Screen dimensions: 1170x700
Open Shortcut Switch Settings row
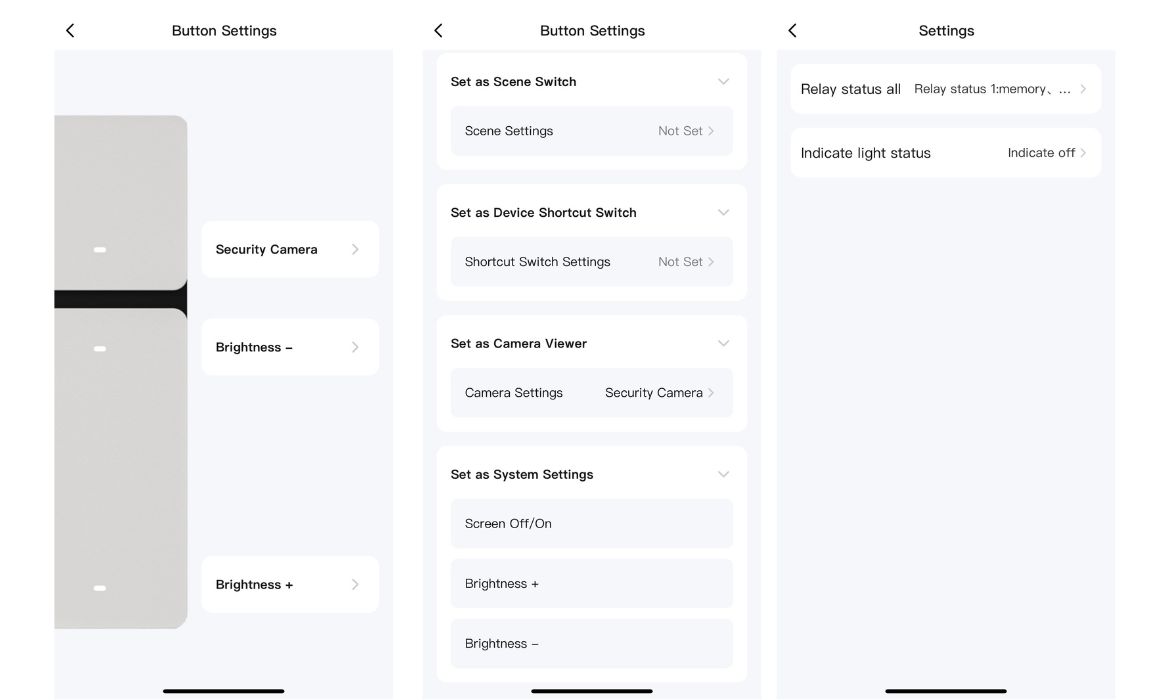(x=591, y=262)
